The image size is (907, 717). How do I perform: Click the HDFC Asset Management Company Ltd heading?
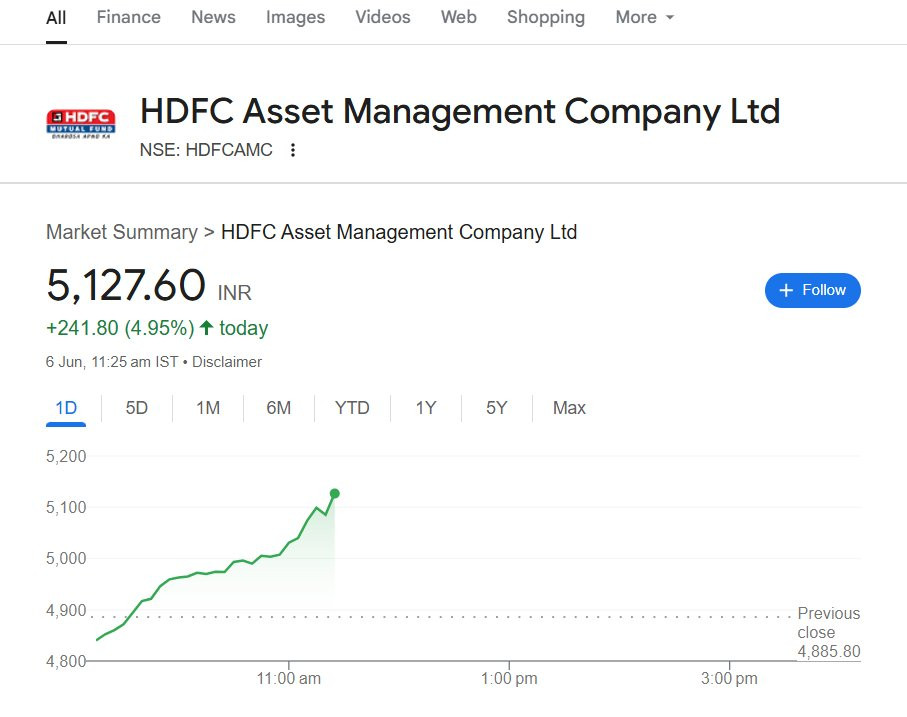[x=460, y=111]
